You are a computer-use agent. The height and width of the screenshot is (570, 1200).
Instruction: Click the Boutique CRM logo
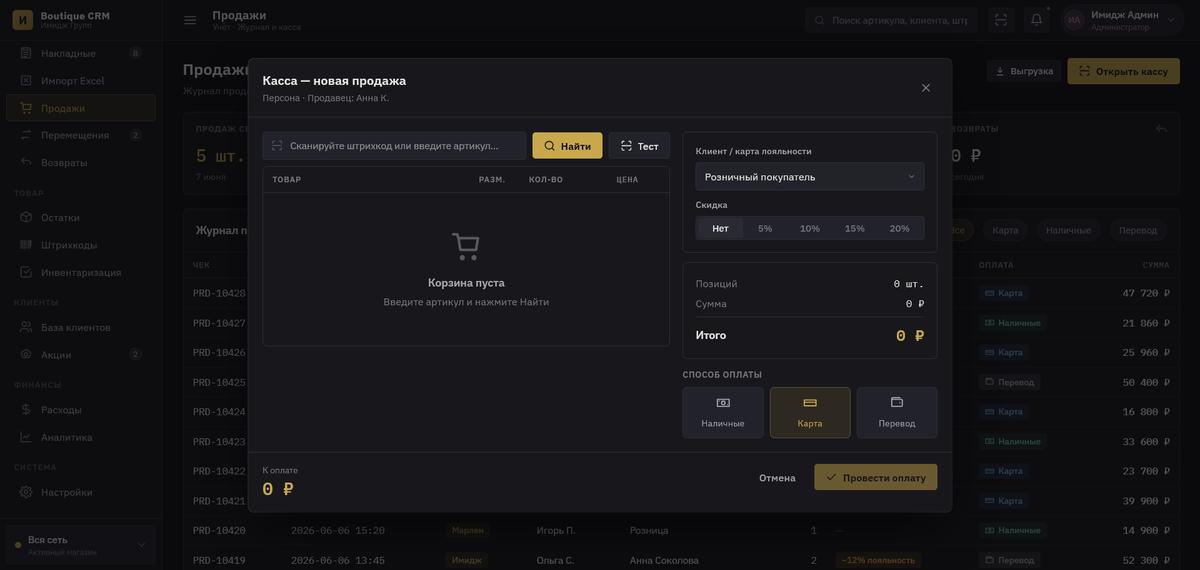[x=23, y=20]
